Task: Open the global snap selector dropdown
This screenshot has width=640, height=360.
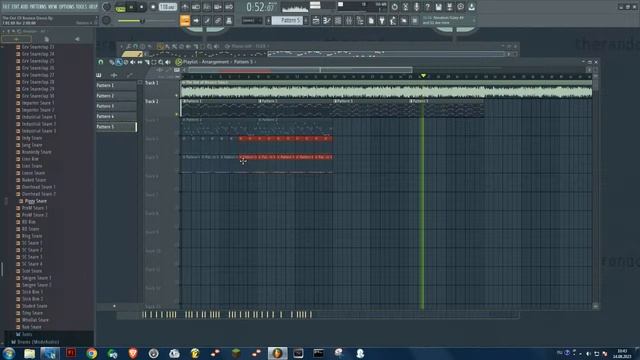Action: click(x=251, y=20)
